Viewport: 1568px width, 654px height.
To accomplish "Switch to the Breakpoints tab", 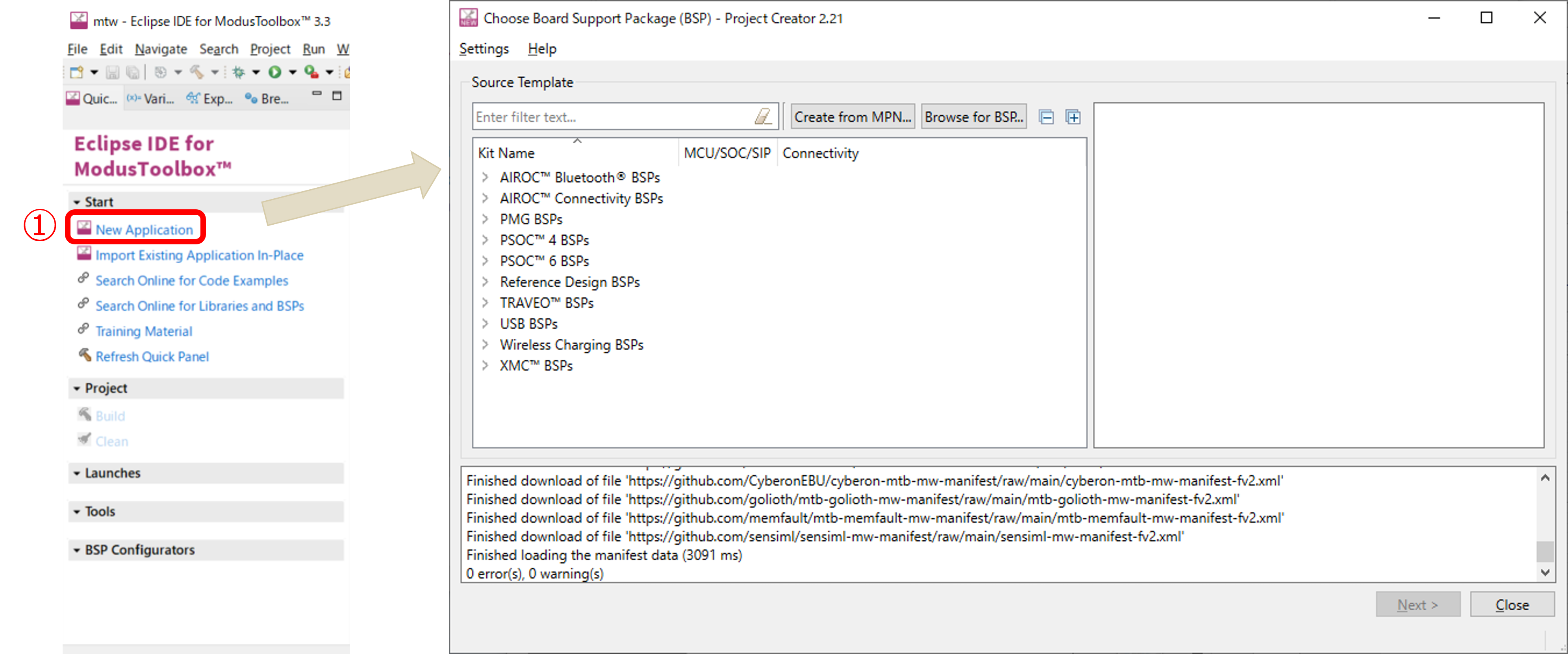I will point(267,98).
